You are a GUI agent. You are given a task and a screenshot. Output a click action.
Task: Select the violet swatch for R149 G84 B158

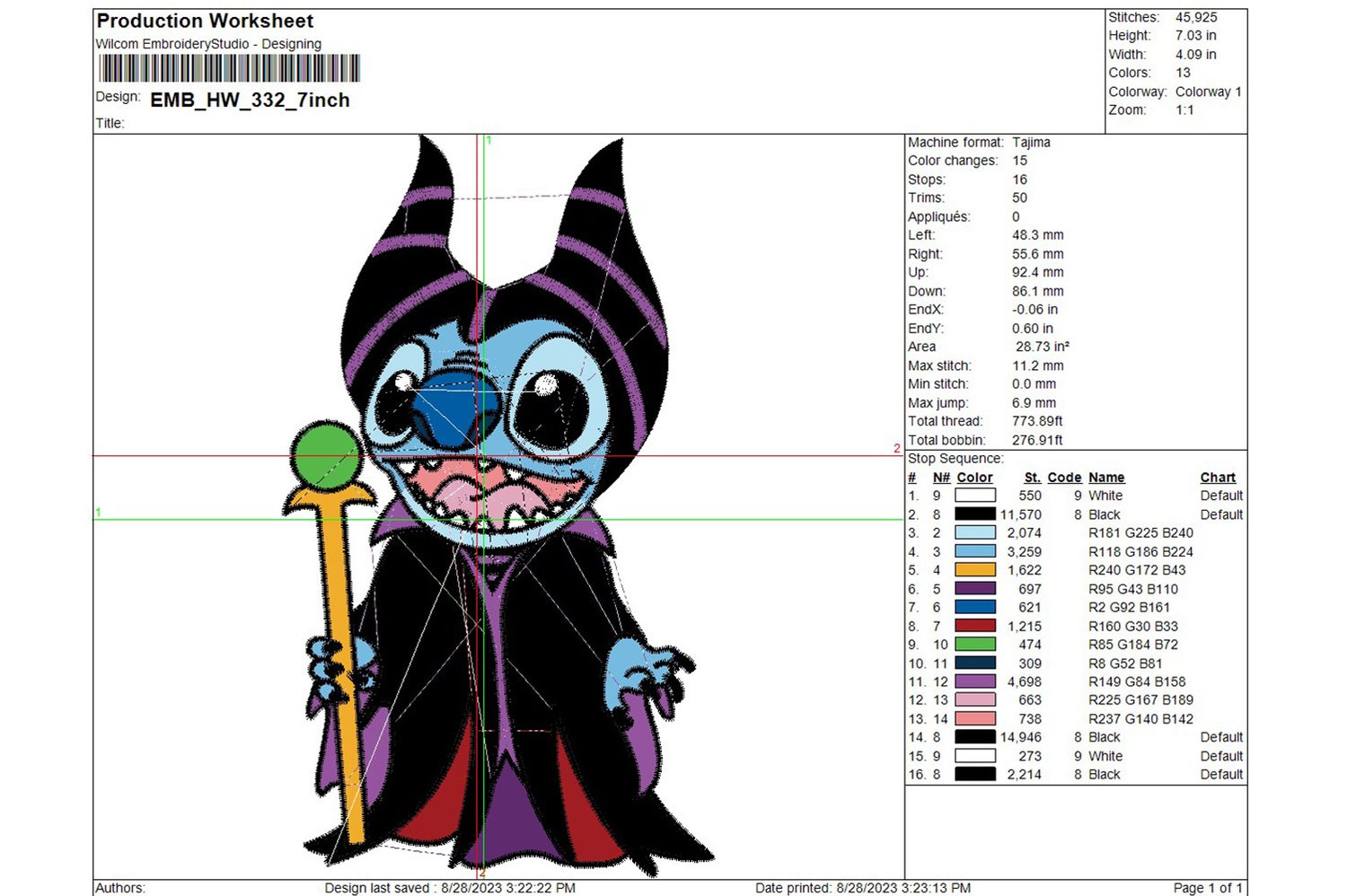[975, 681]
